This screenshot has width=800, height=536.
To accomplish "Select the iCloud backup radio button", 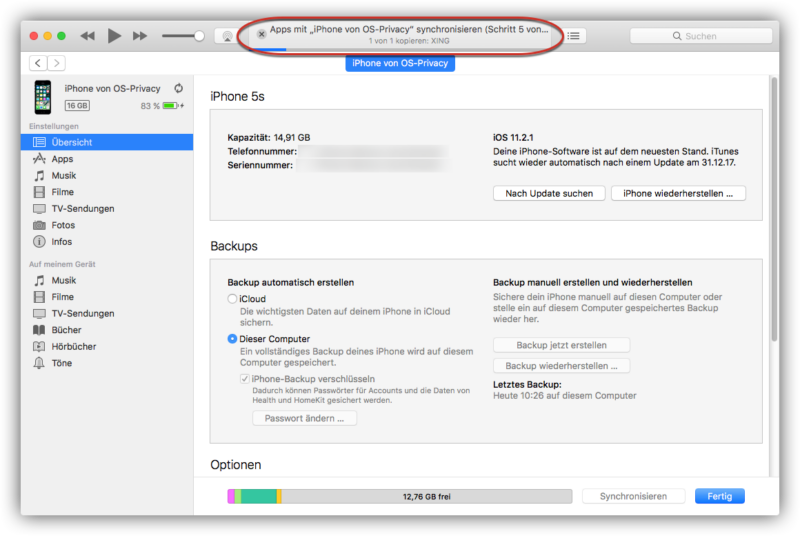I will [x=232, y=299].
